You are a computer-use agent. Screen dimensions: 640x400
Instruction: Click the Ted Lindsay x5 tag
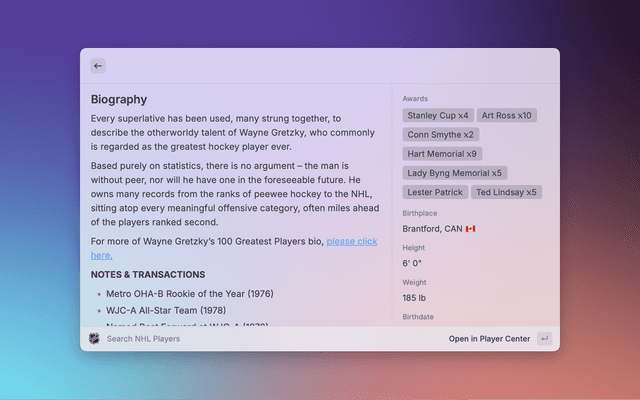[506, 192]
